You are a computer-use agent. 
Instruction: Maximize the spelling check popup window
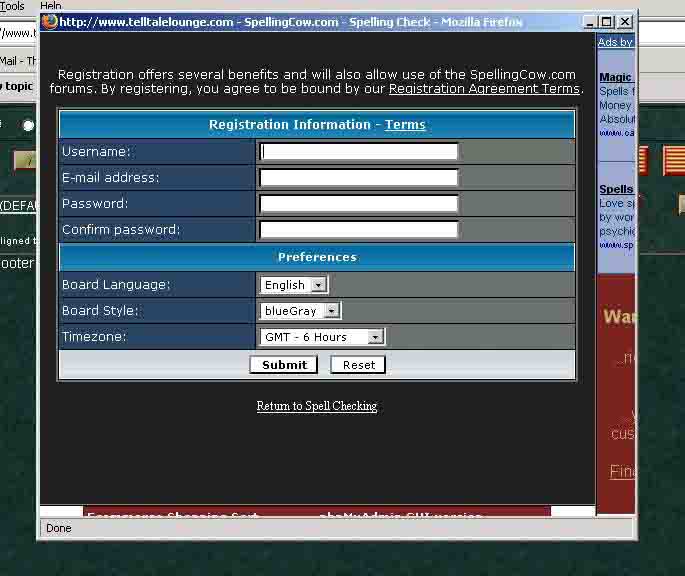(606, 22)
